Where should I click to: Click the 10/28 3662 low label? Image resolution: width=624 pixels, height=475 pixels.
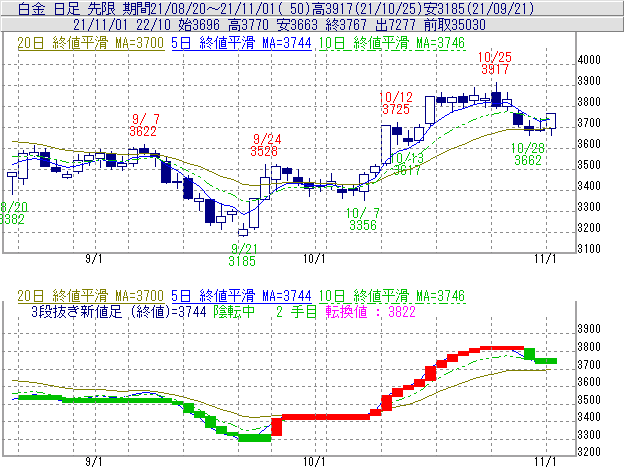click(x=528, y=154)
